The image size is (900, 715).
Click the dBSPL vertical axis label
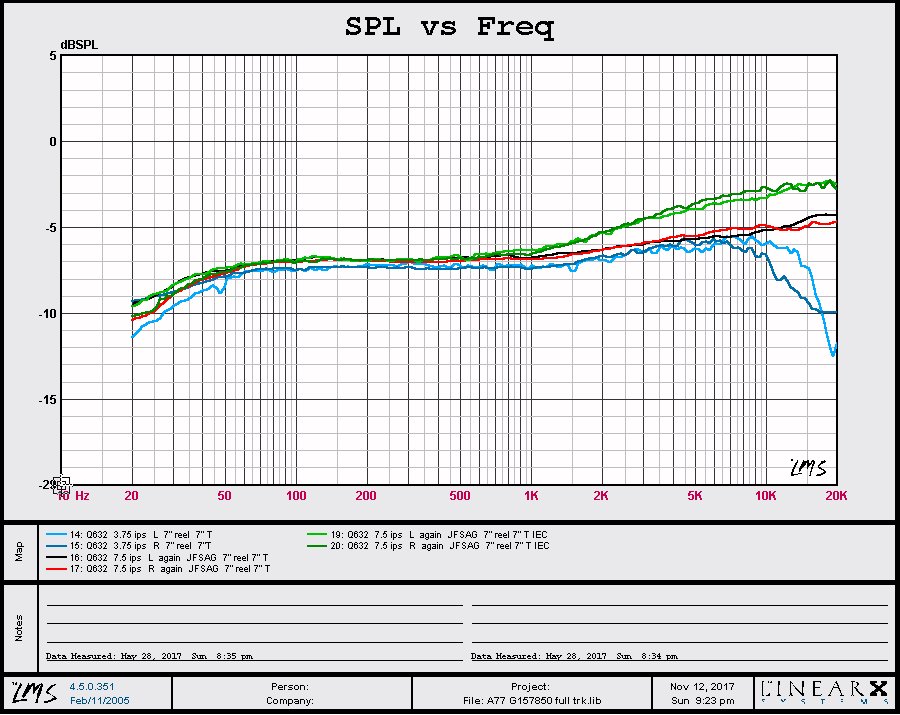tap(78, 45)
